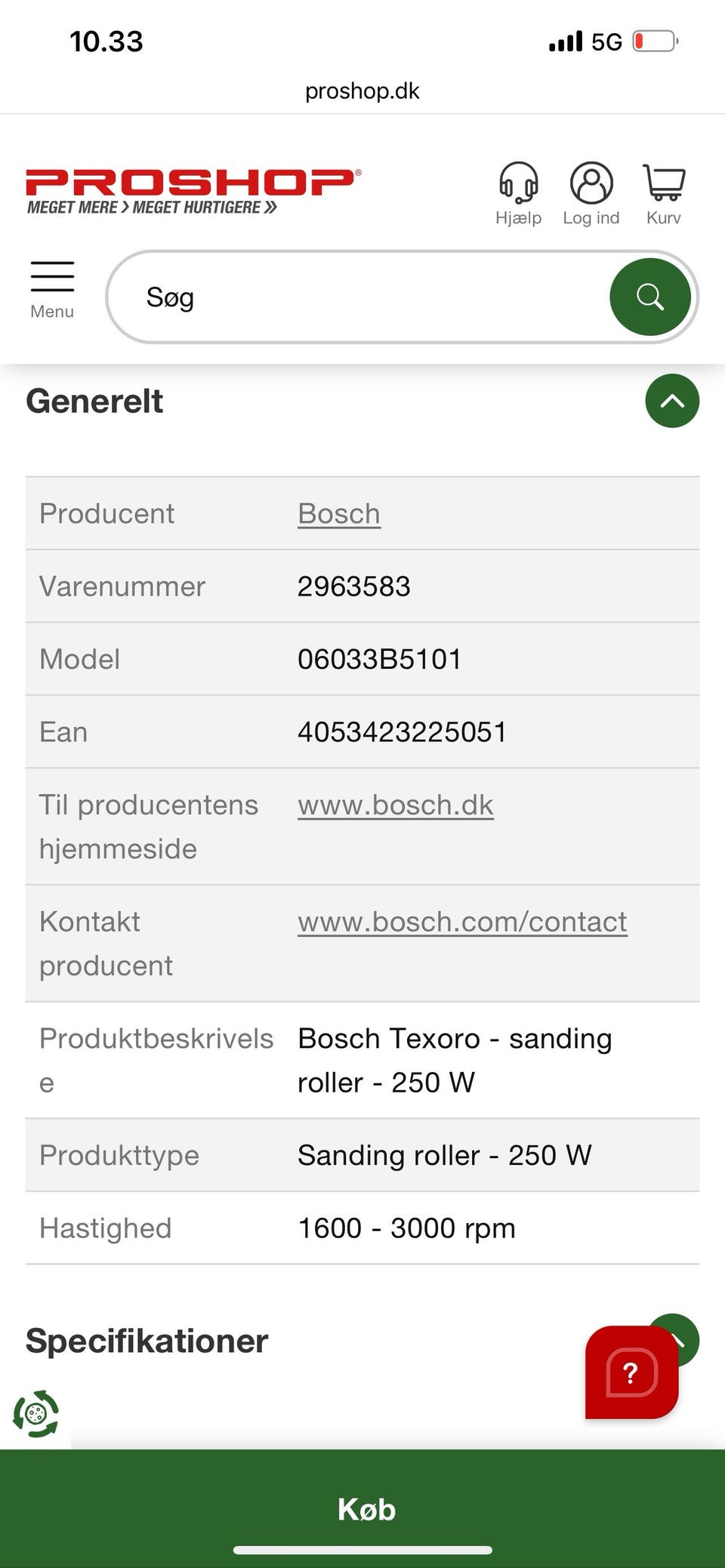Open the Kurv shopping cart
Screen dimensions: 725x1568
[x=664, y=193]
